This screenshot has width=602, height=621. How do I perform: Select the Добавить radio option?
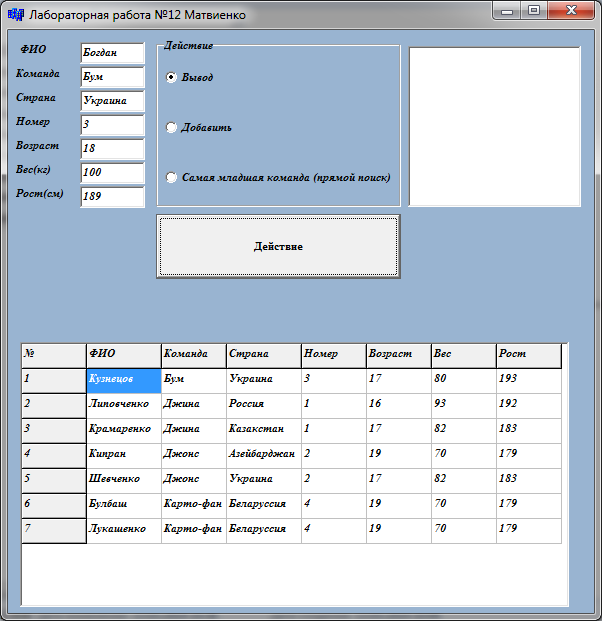[171, 127]
